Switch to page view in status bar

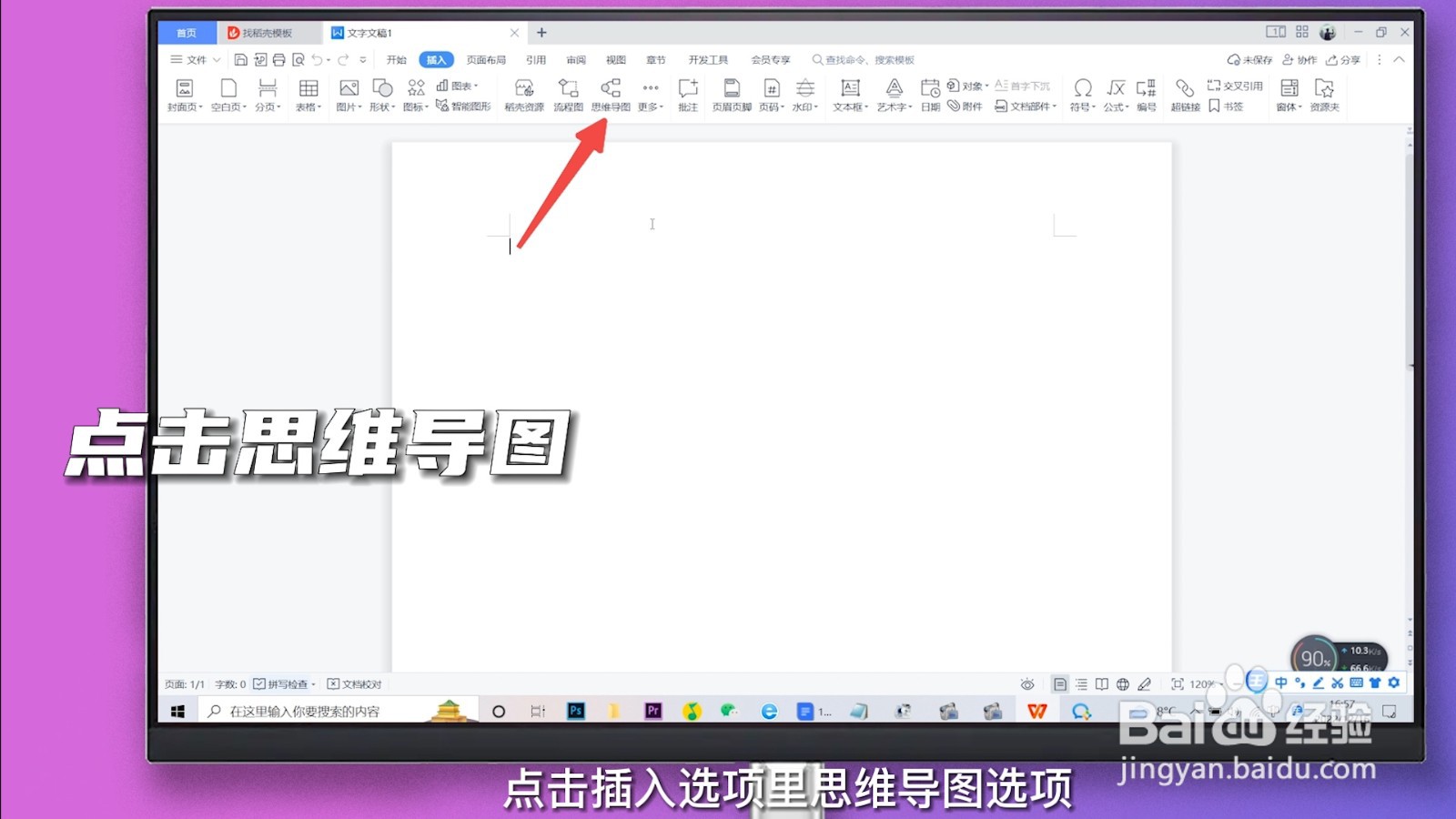point(1060,684)
